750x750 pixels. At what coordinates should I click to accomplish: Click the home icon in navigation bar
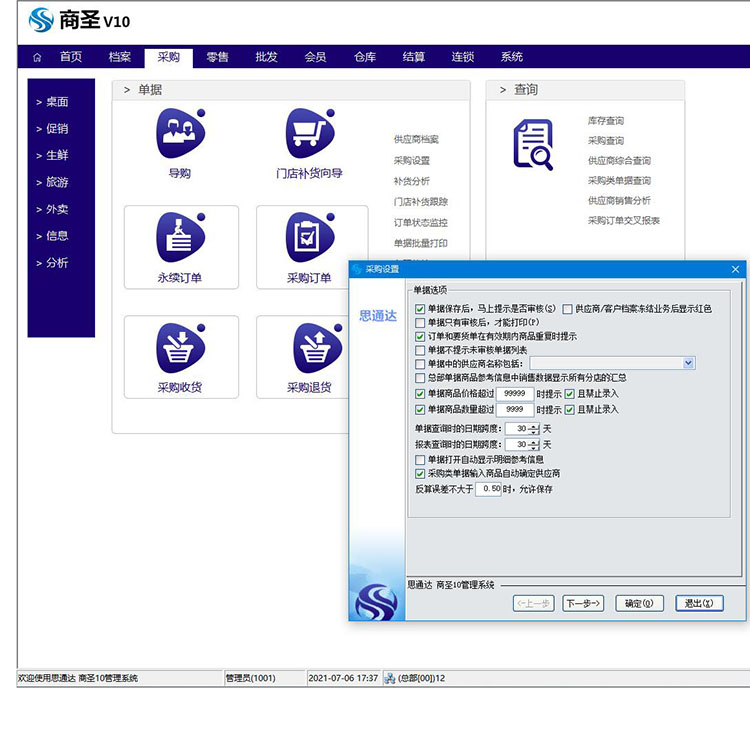coord(37,57)
